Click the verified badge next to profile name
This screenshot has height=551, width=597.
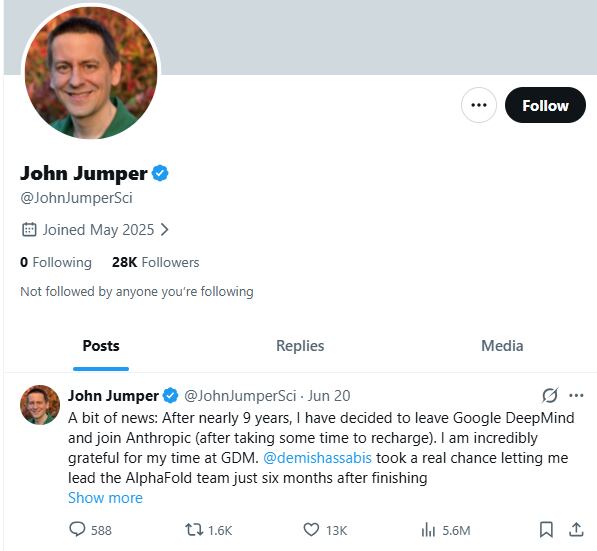160,173
